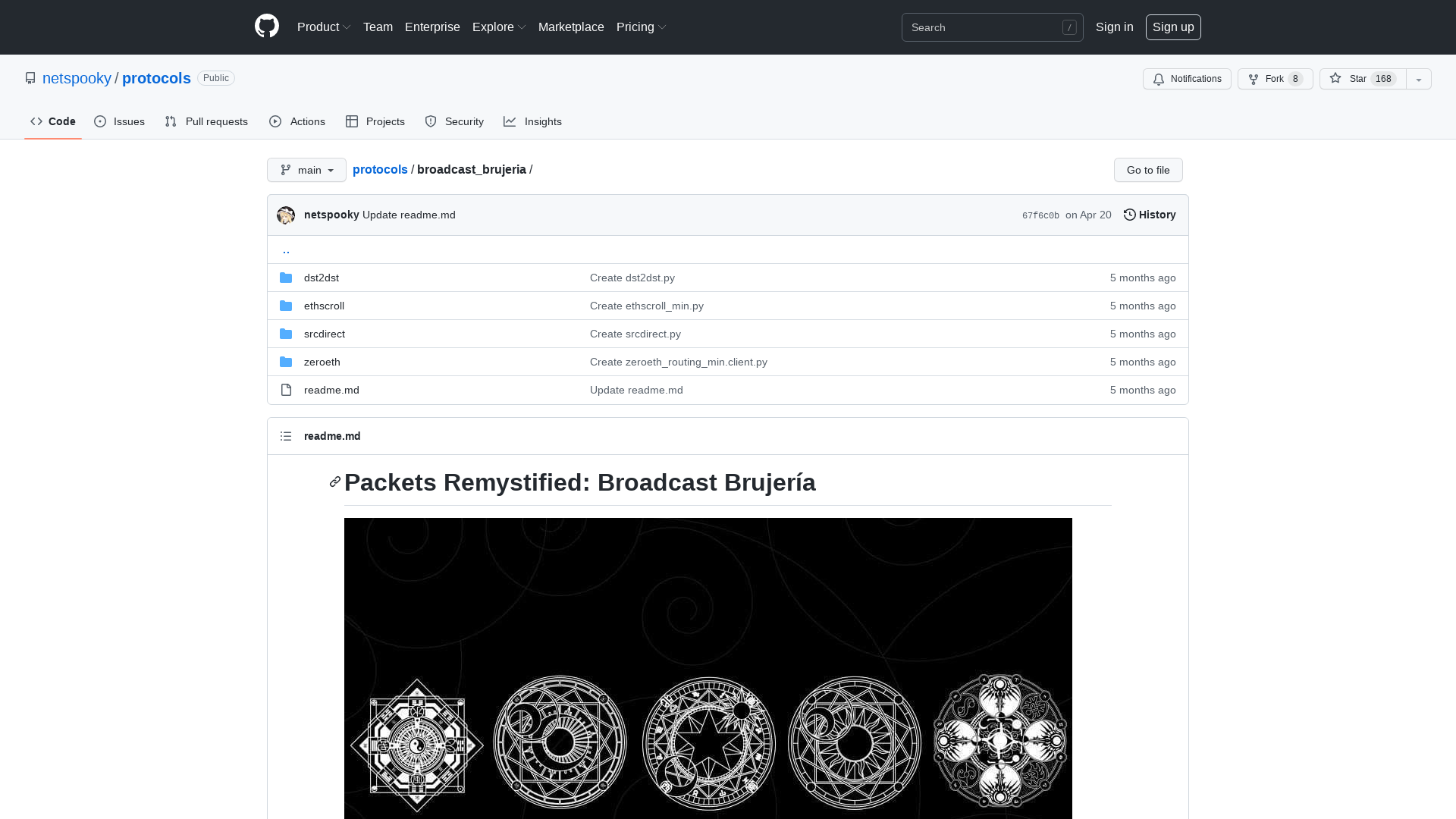Switch to the Insights tab
This screenshot has width=1456, height=819.
pyautogui.click(x=533, y=121)
